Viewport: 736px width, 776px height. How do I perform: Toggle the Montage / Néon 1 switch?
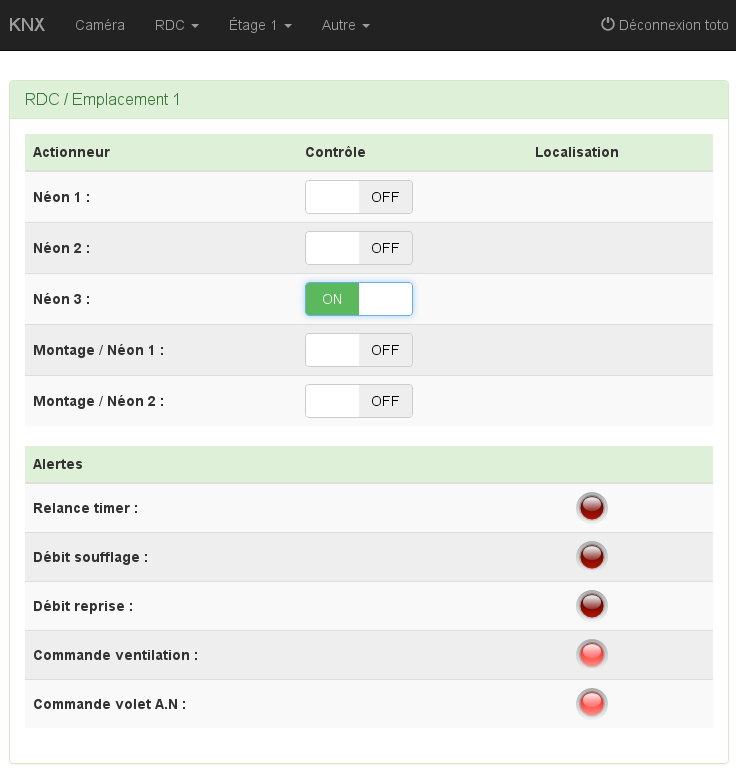click(x=358, y=350)
